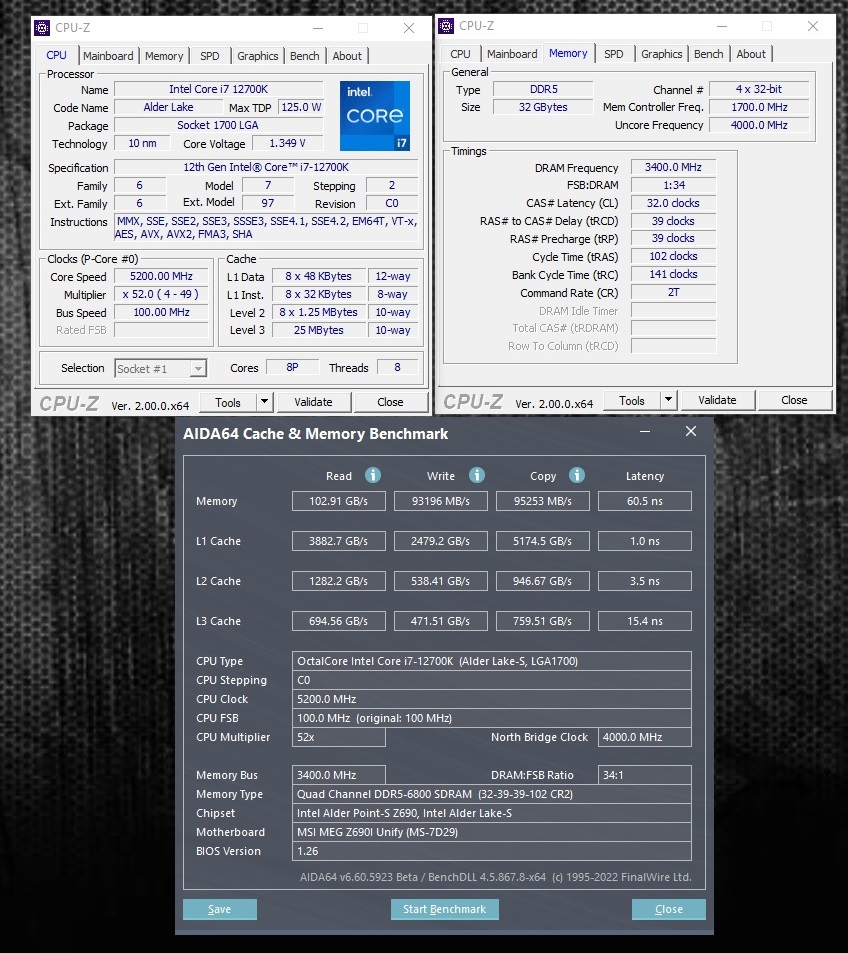Click Validate in left CPU-Z window
848x953 pixels.
tap(313, 402)
